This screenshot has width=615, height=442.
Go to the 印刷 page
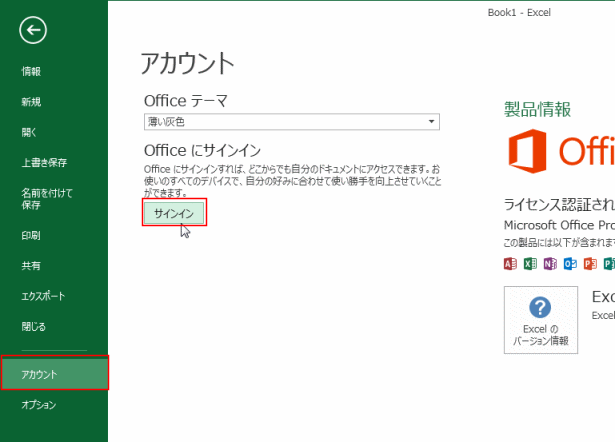coord(31,235)
